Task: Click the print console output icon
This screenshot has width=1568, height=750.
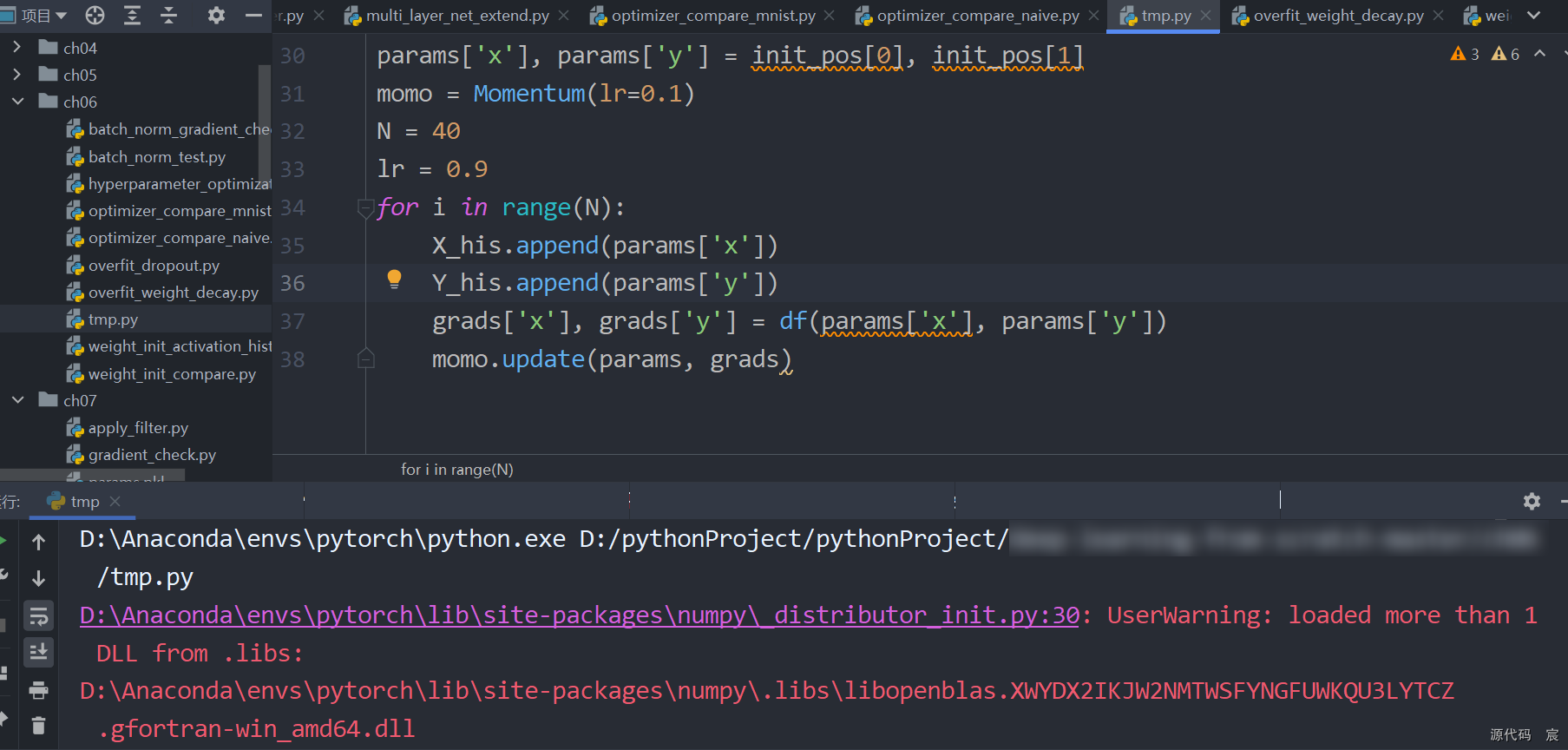Action: click(38, 690)
